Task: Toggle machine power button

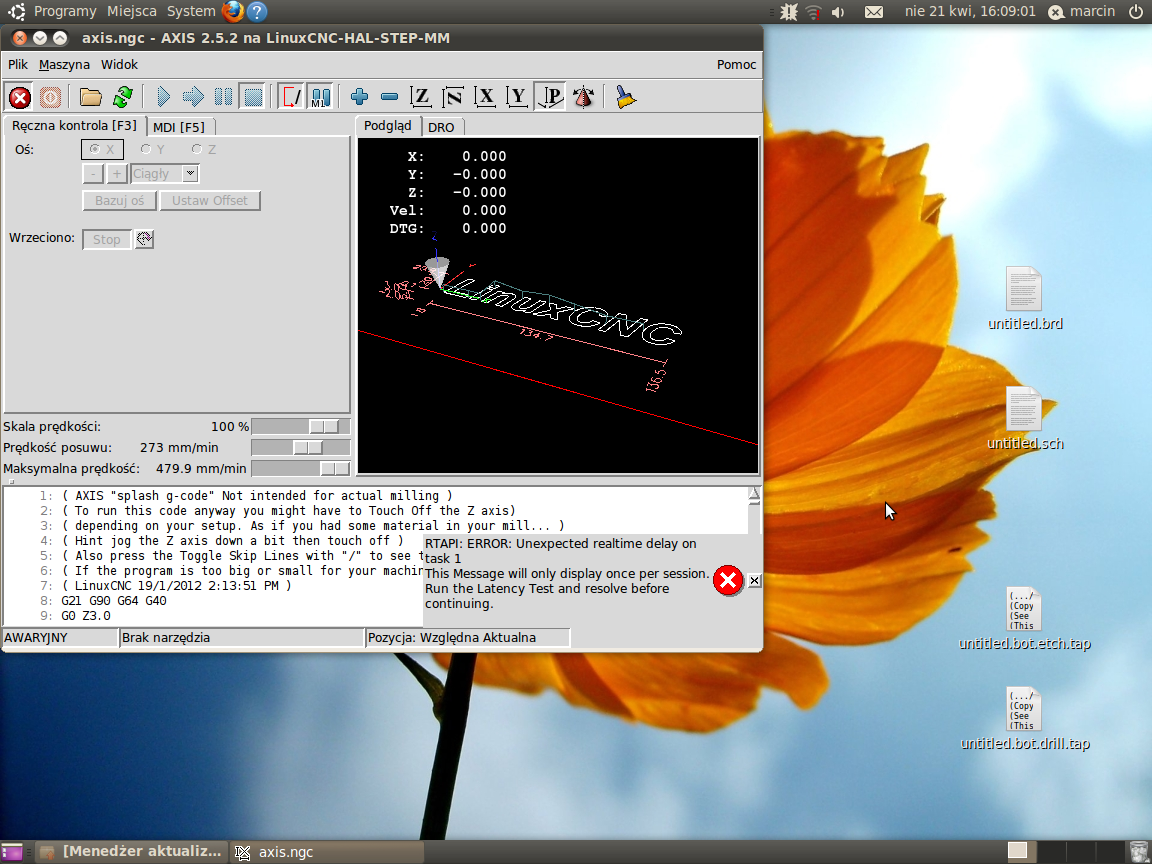Action: click(50, 97)
